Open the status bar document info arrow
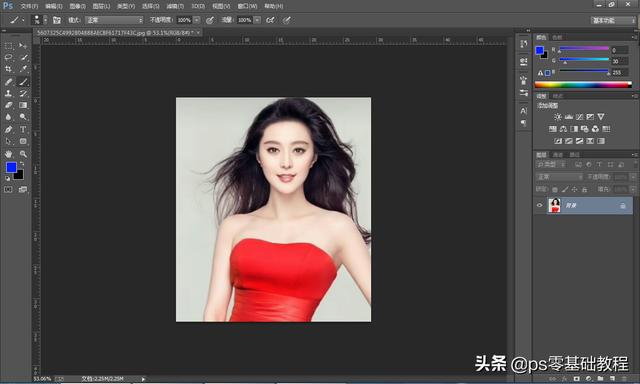This screenshot has height=384, width=640. tap(143, 379)
